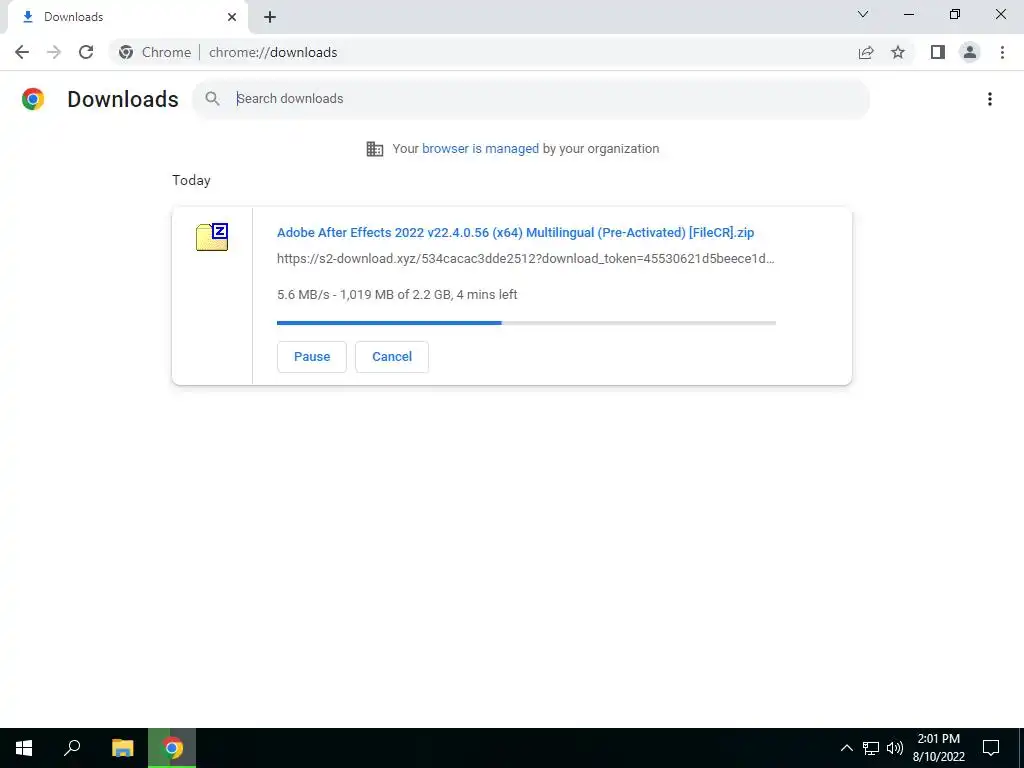The image size is (1024, 768).
Task: Reload the downloads page
Action: coord(86,52)
